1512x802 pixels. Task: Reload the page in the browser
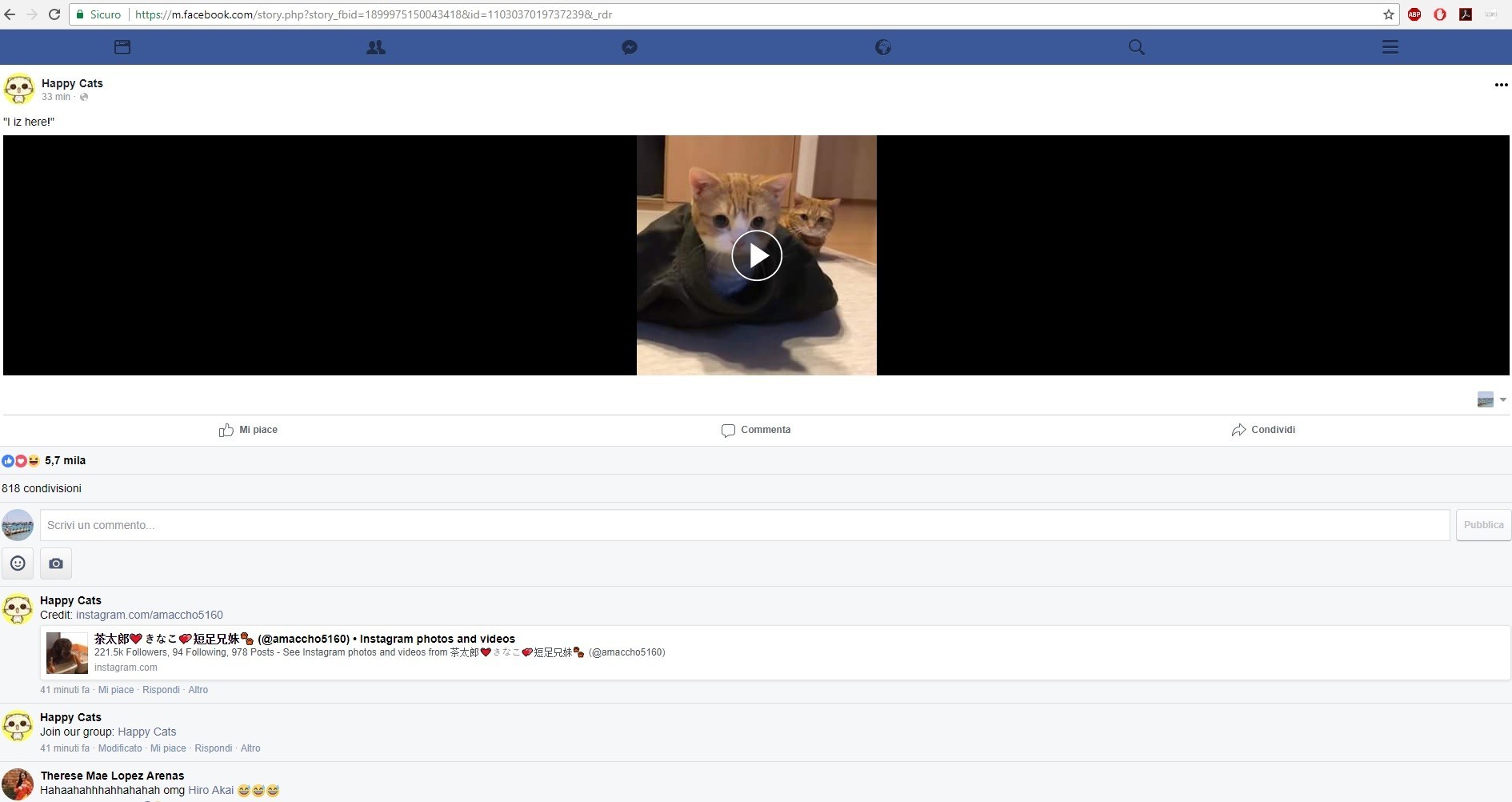point(54,14)
